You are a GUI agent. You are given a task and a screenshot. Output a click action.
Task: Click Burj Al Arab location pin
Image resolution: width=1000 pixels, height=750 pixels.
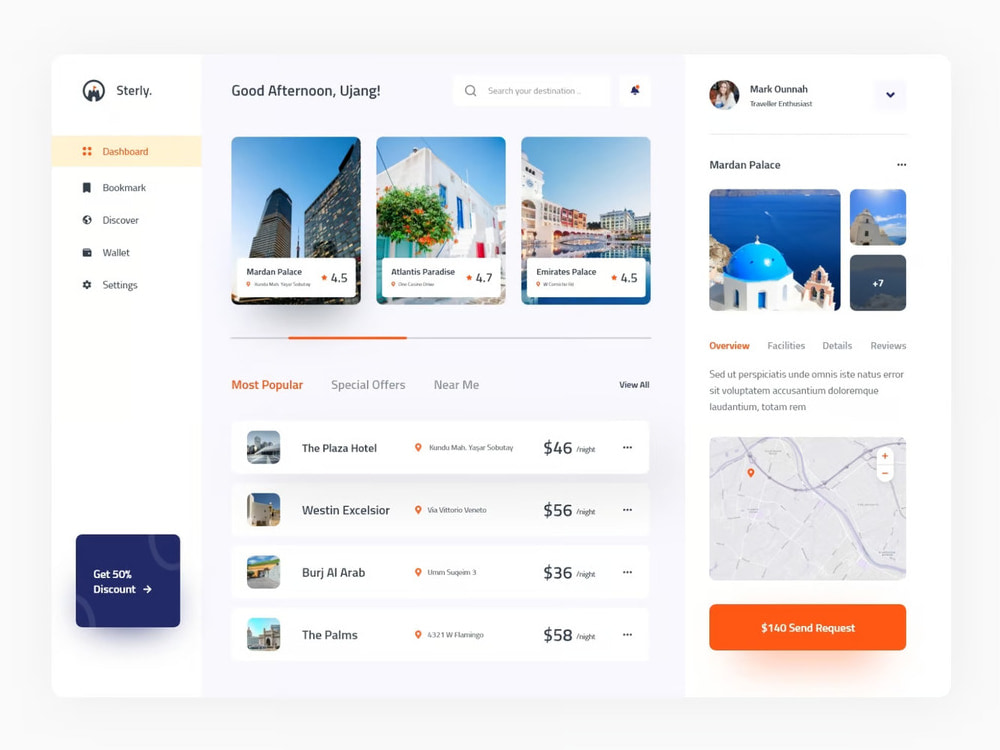click(418, 573)
